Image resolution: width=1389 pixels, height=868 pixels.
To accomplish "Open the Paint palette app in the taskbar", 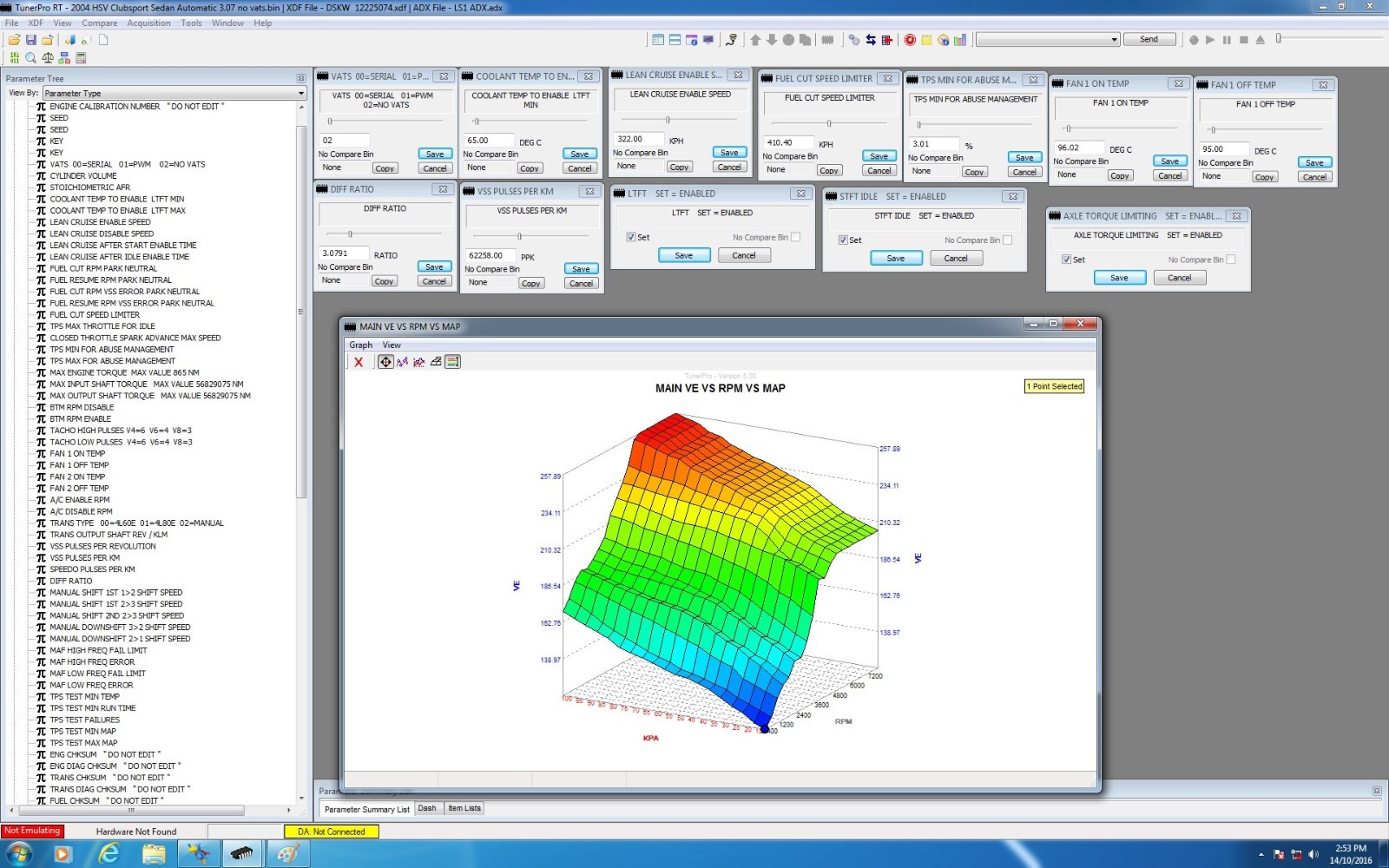I will coord(287,854).
